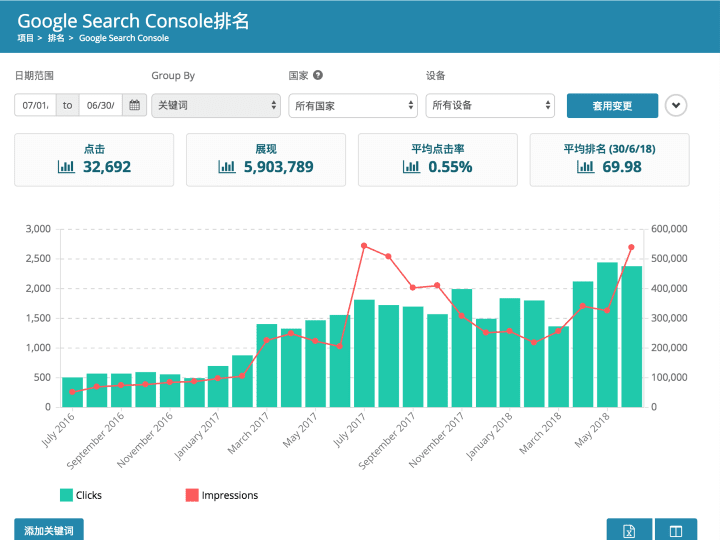Export to Excel using spreadsheet icon button
The width and height of the screenshot is (720, 540).
click(x=629, y=530)
